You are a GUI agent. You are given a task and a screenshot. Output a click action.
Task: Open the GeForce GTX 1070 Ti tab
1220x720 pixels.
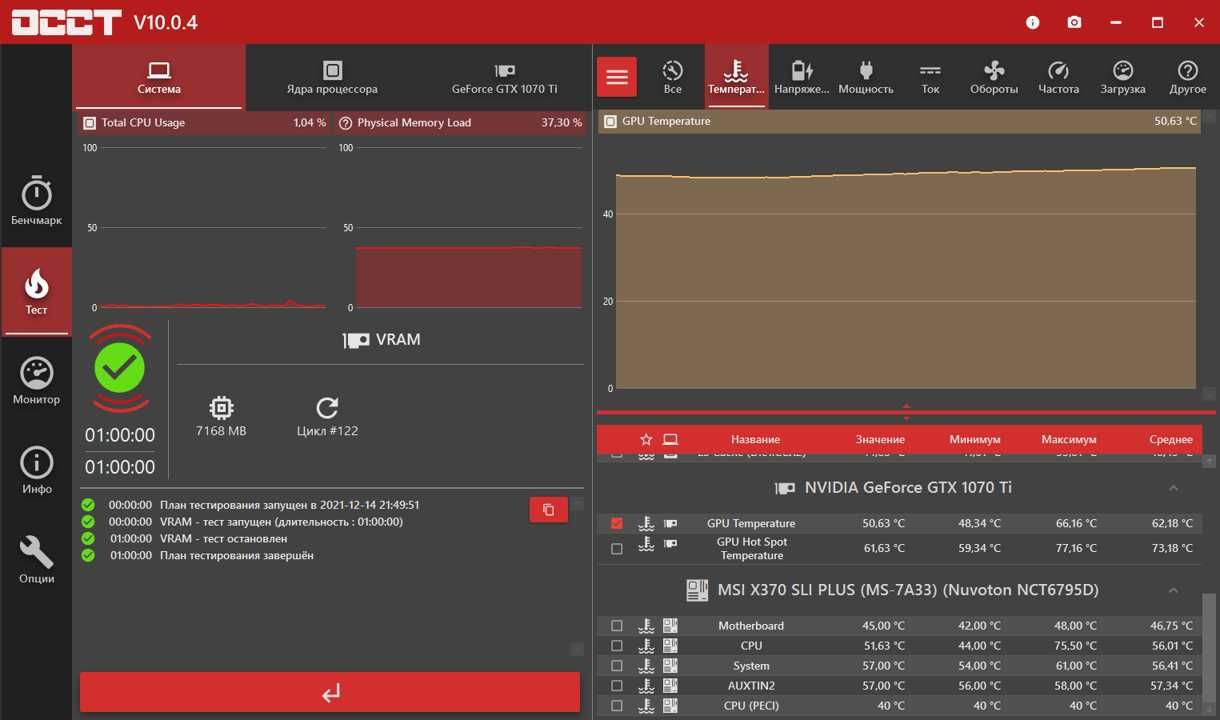(x=504, y=77)
